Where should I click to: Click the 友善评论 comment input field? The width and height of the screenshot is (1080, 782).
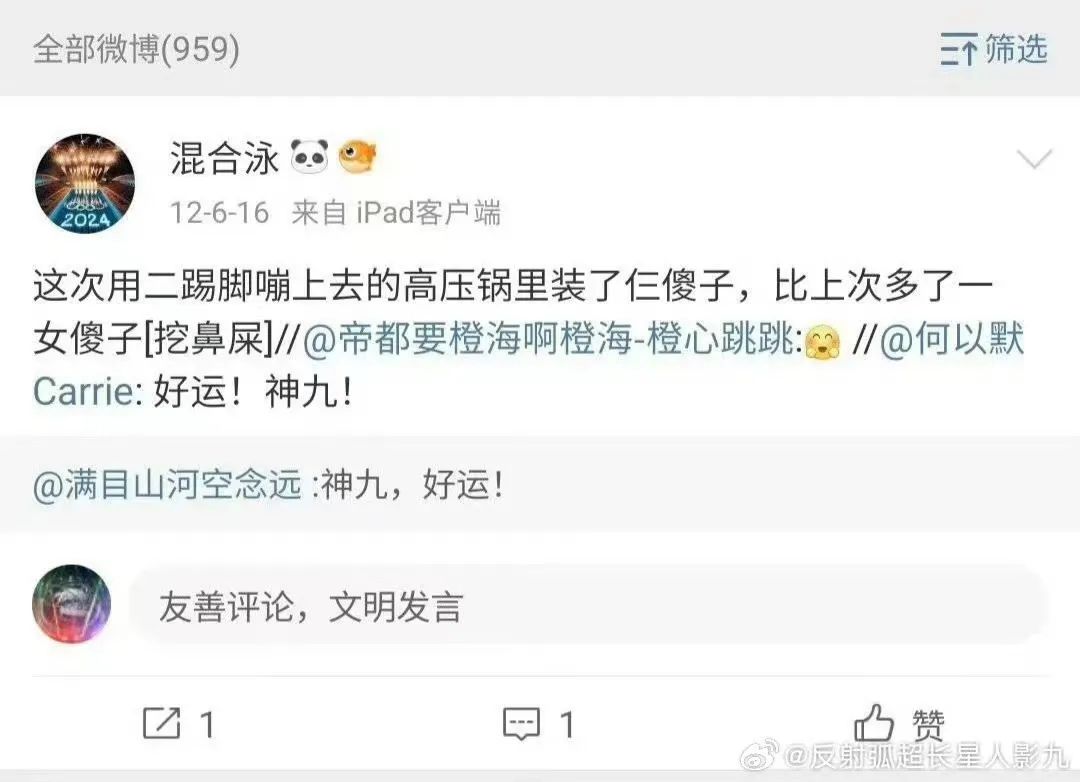589,606
